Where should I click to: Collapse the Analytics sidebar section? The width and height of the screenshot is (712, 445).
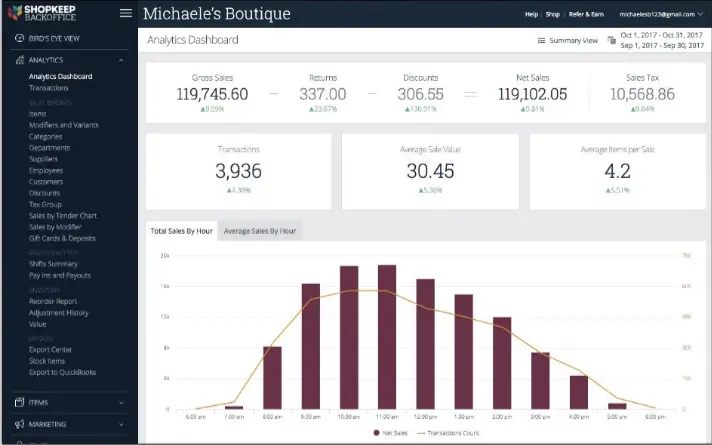[121, 60]
